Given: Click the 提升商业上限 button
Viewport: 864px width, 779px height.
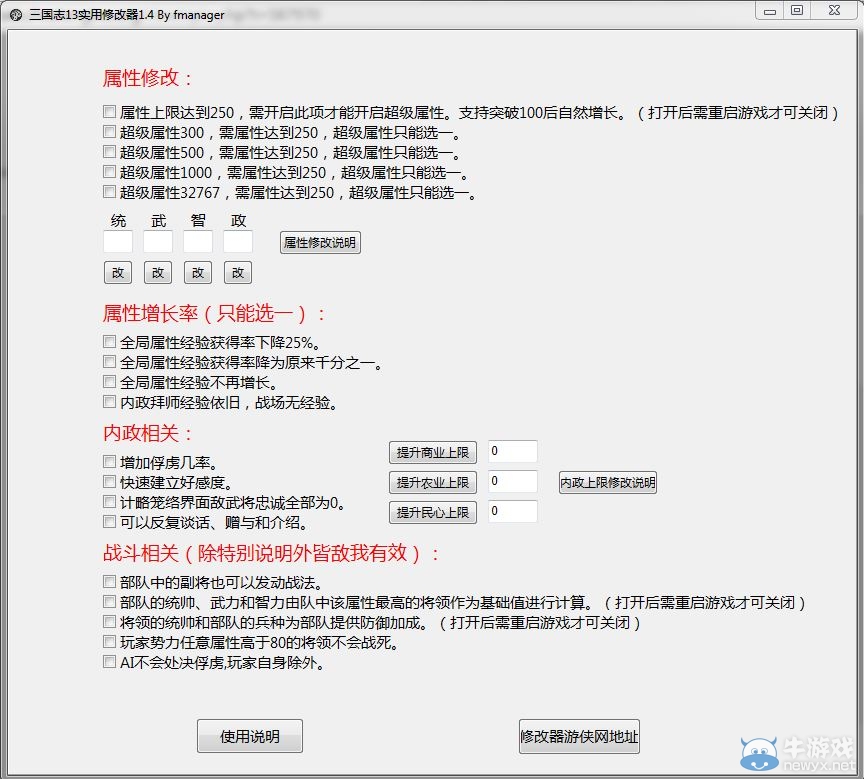Looking at the screenshot, I should [x=433, y=452].
